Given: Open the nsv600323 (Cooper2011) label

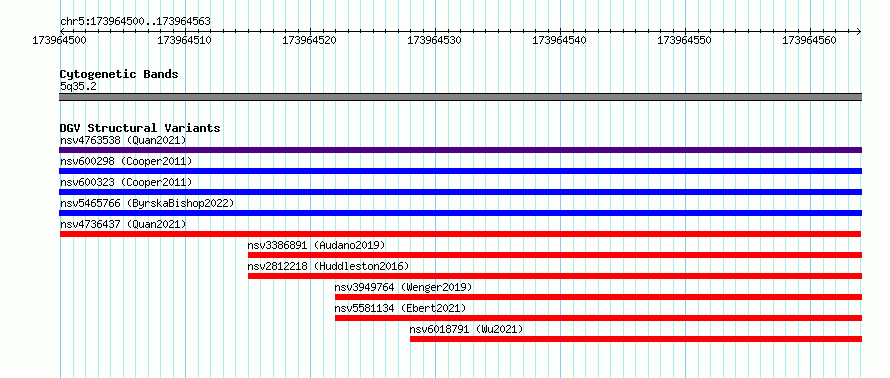Looking at the screenshot, I should [126, 182].
